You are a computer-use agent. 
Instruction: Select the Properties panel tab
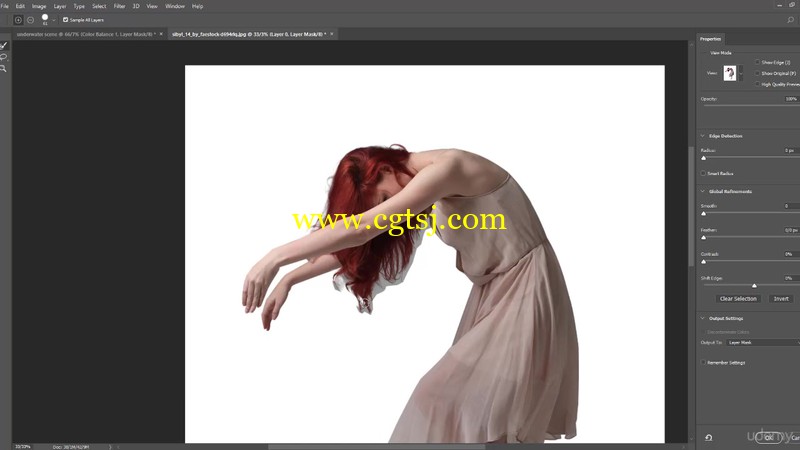[x=710, y=39]
